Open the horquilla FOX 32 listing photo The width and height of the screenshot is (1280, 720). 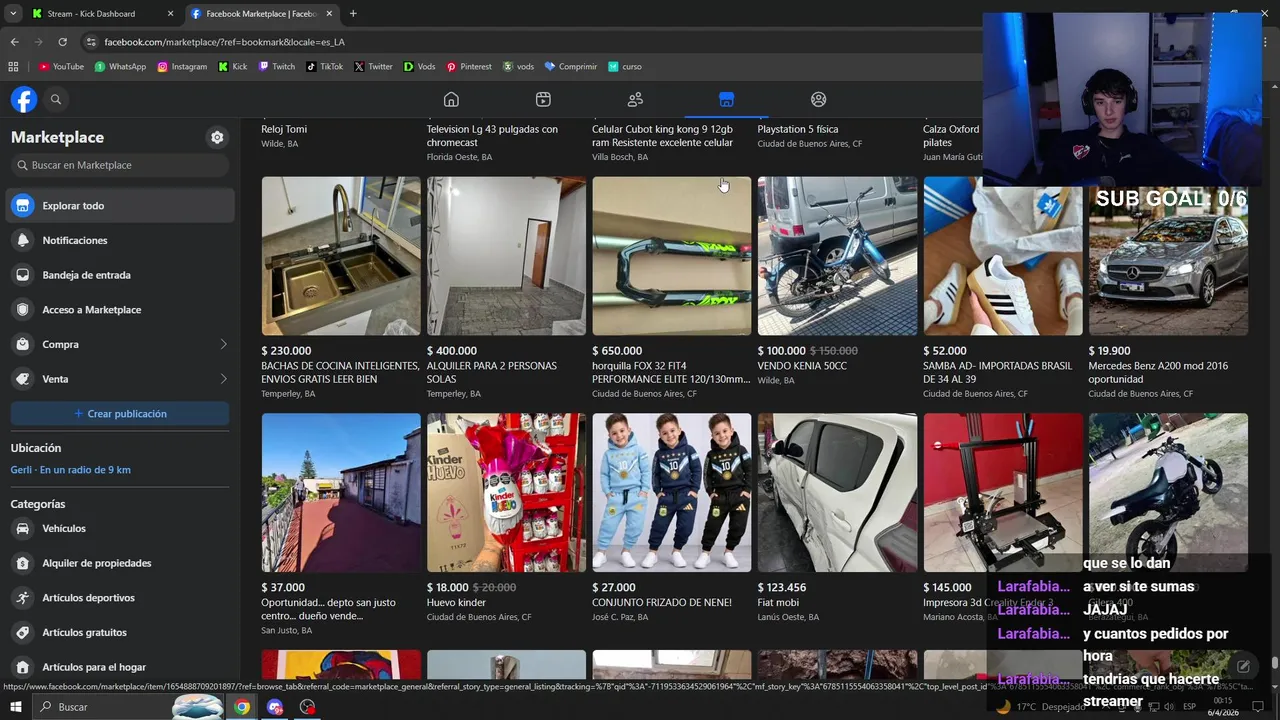(672, 256)
